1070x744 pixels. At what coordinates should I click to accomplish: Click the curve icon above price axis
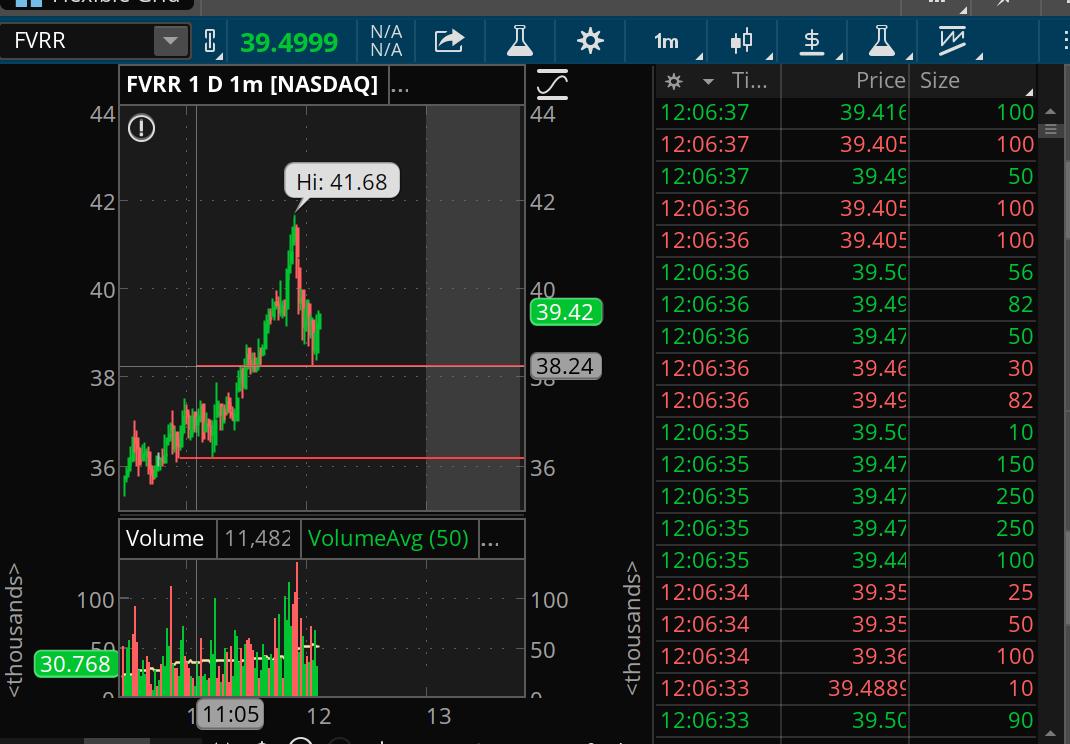click(552, 85)
